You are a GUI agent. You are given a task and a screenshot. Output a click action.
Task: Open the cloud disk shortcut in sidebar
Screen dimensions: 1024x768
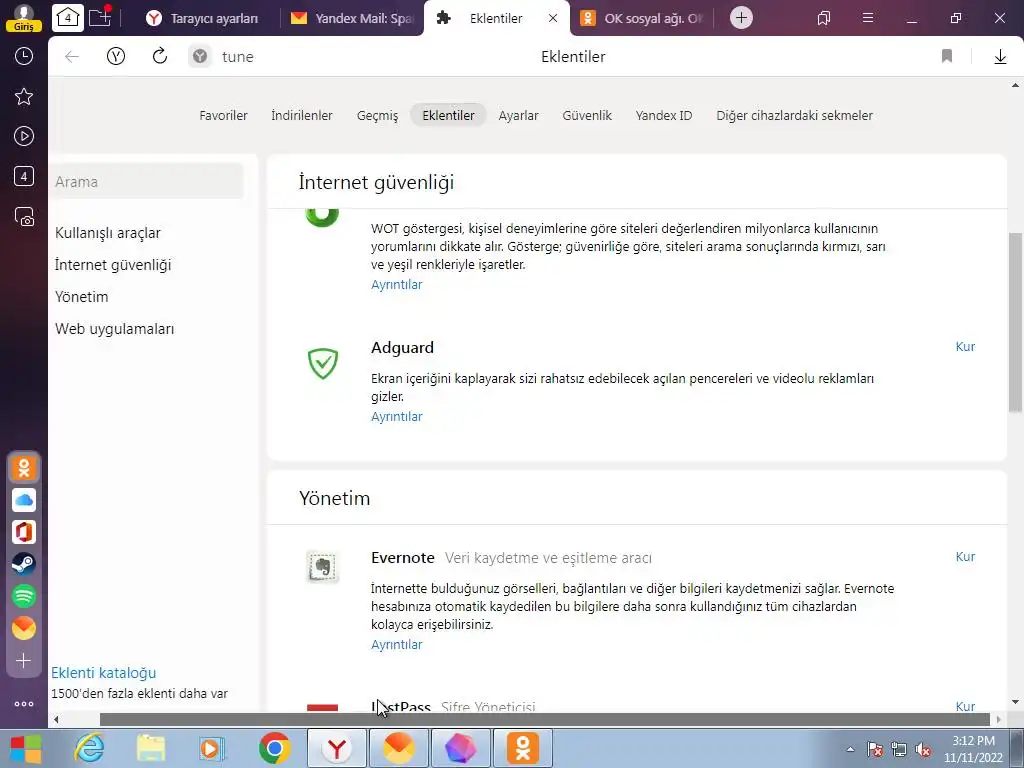(24, 500)
